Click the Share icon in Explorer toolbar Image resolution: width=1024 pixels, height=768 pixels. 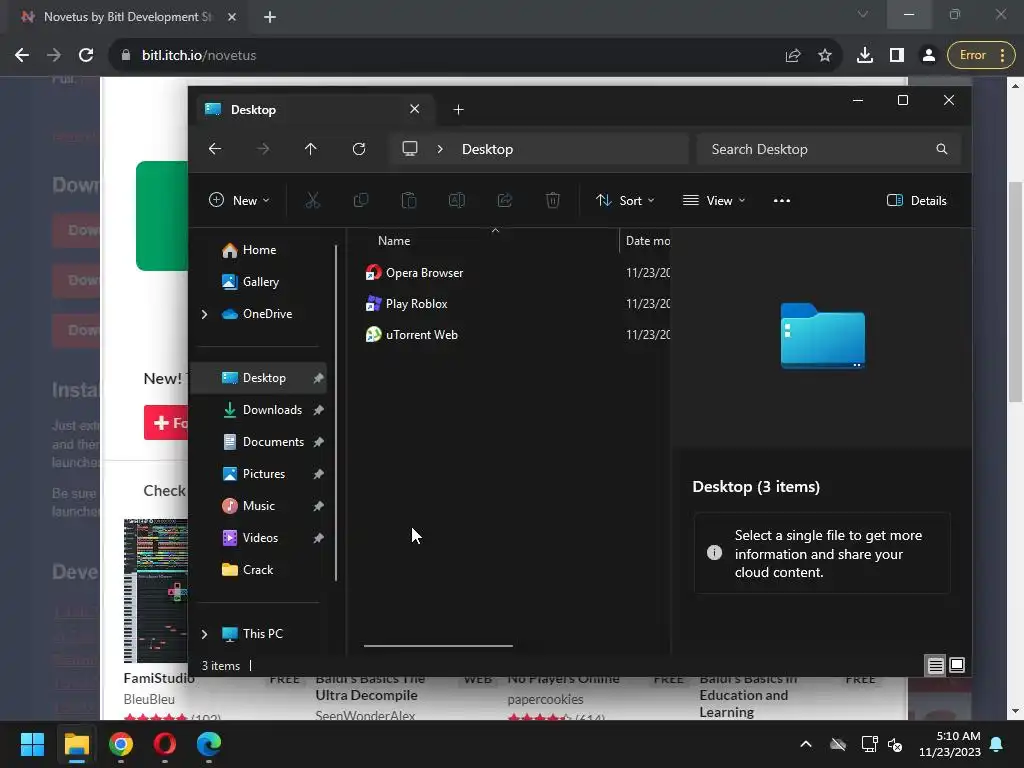(505, 200)
